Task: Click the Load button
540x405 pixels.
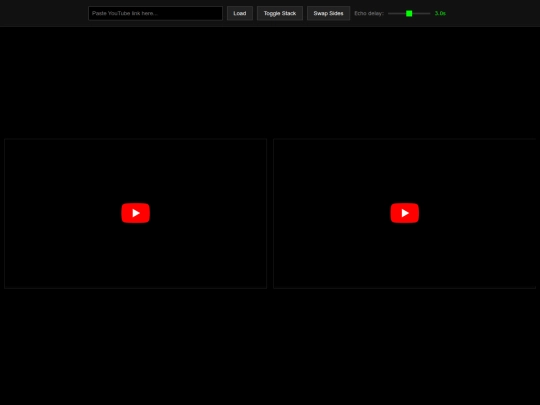Action: [x=240, y=13]
